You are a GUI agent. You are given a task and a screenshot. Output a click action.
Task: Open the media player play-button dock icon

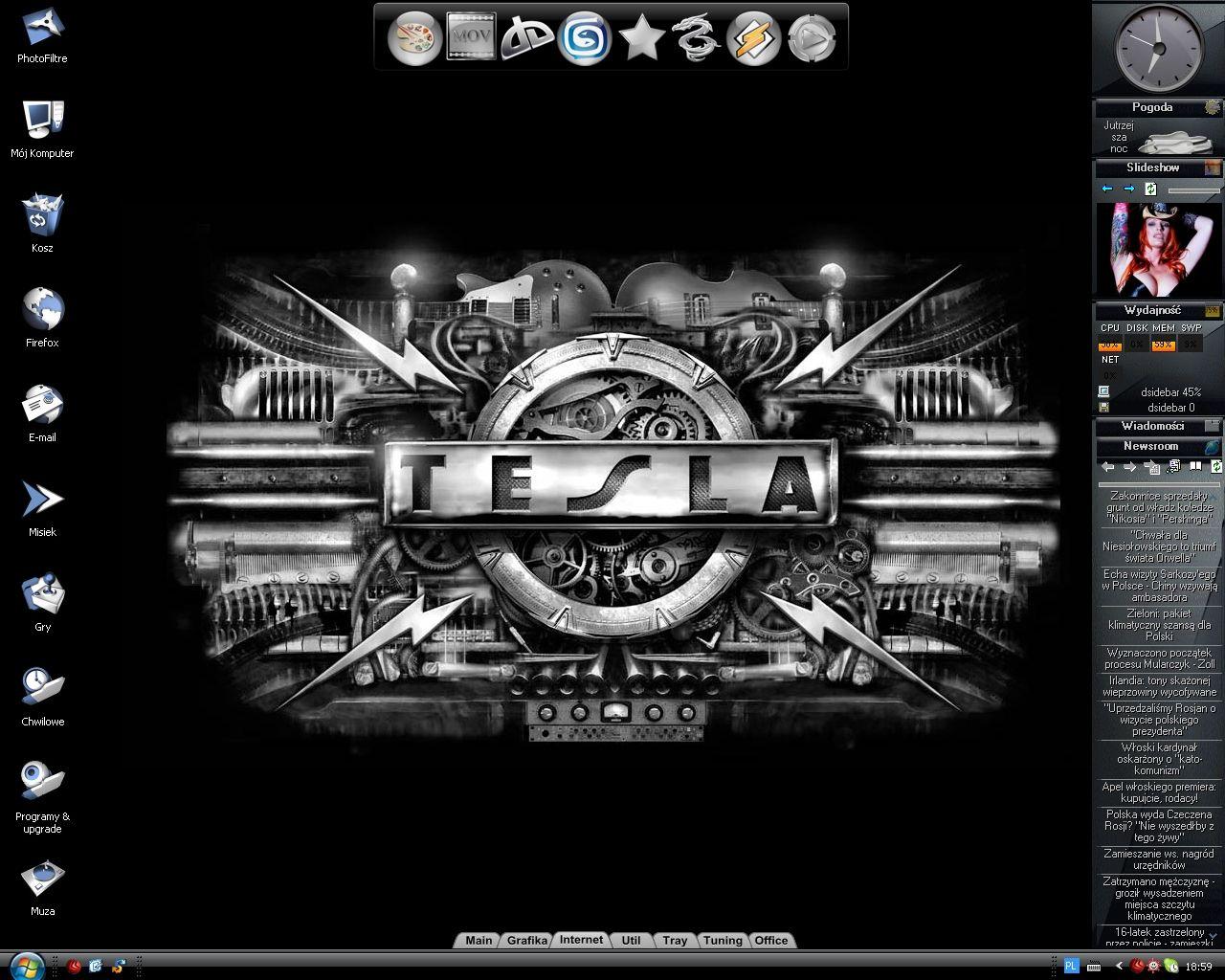[812, 38]
